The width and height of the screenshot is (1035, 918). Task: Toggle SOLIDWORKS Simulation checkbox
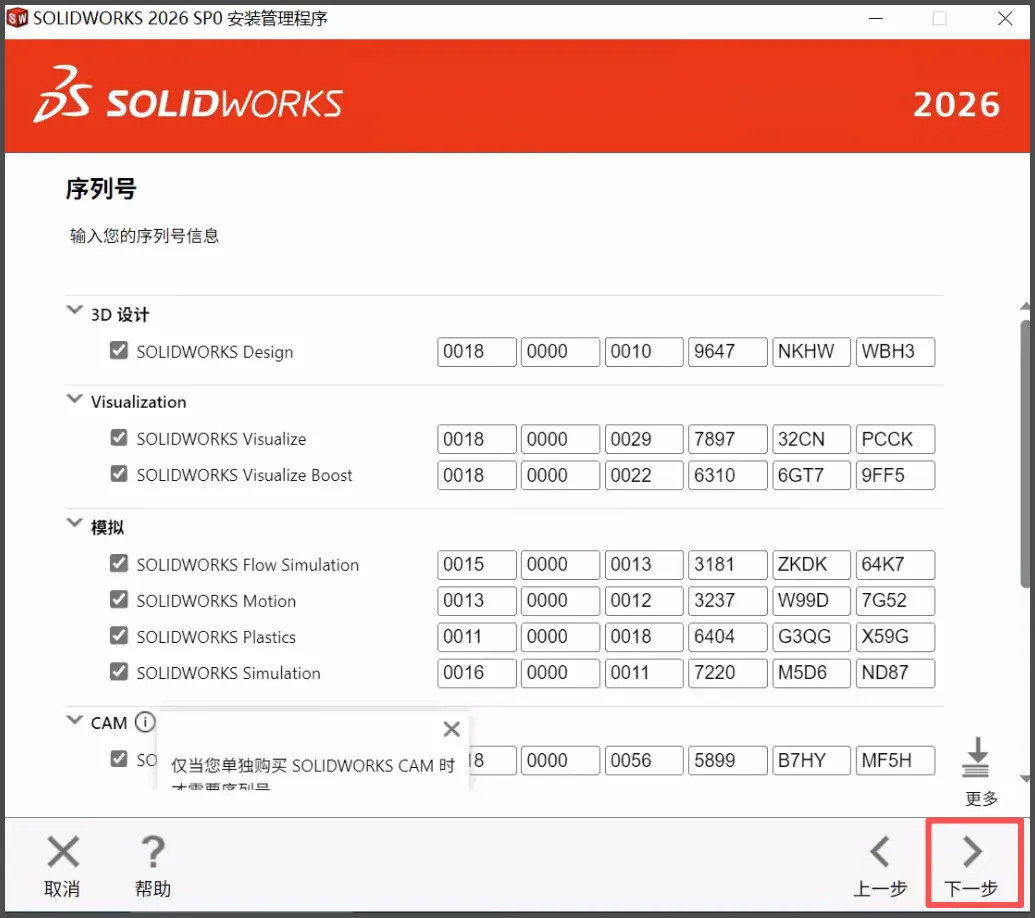pyautogui.click(x=119, y=672)
